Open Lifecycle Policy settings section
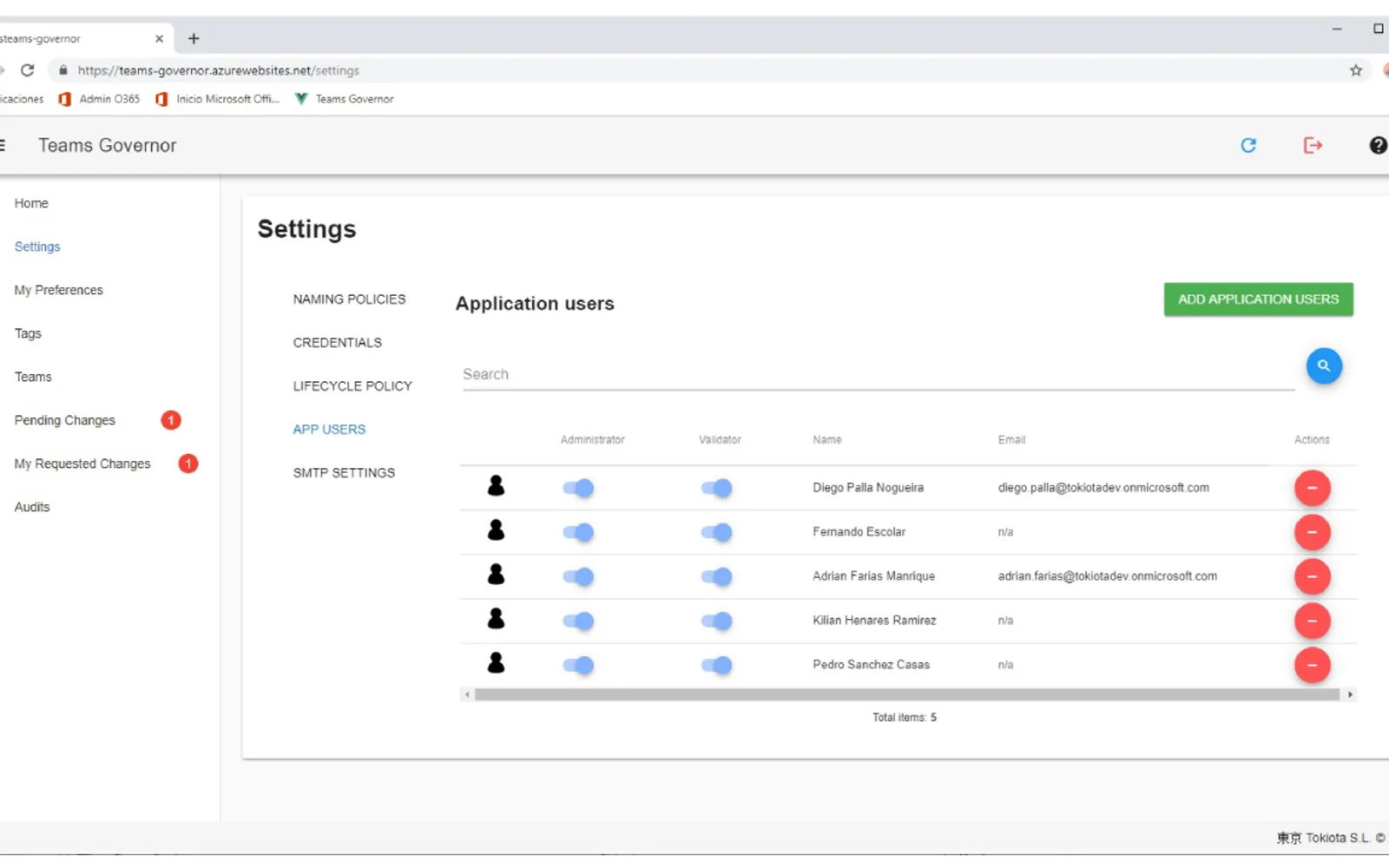The width and height of the screenshot is (1389, 868). click(x=352, y=386)
